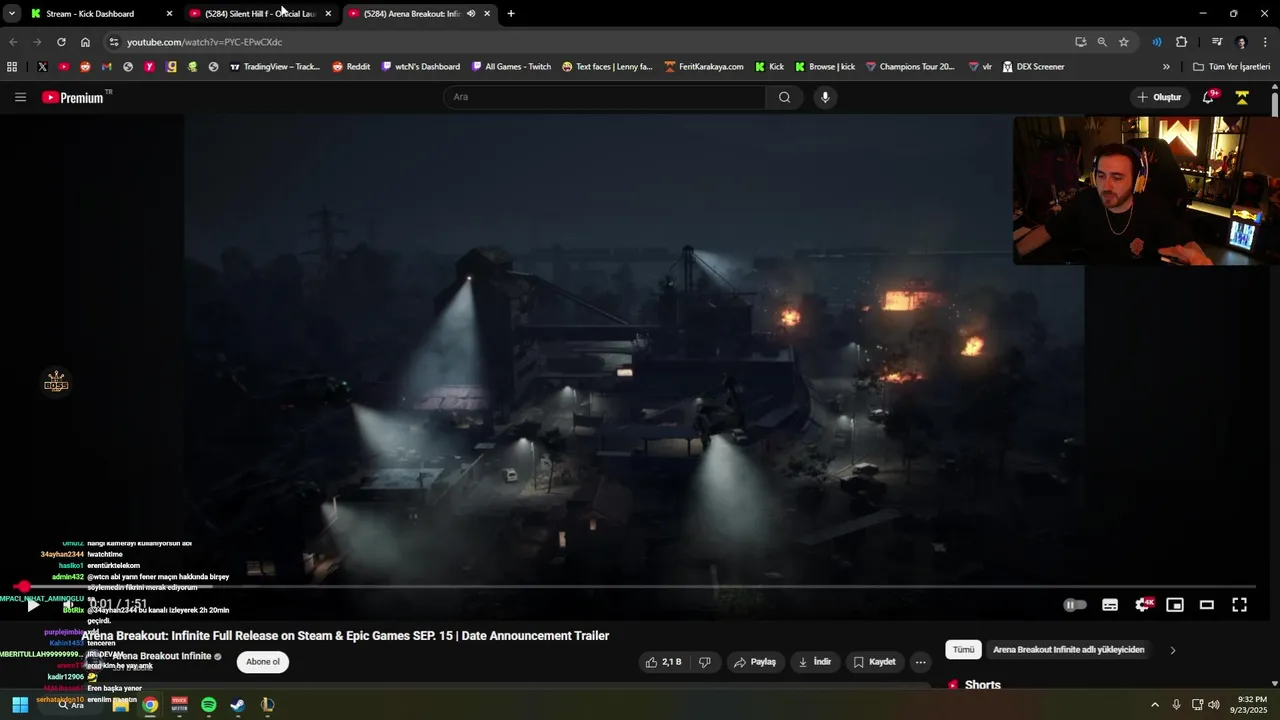Open the YouTube hamburger guide menu

pos(20,97)
